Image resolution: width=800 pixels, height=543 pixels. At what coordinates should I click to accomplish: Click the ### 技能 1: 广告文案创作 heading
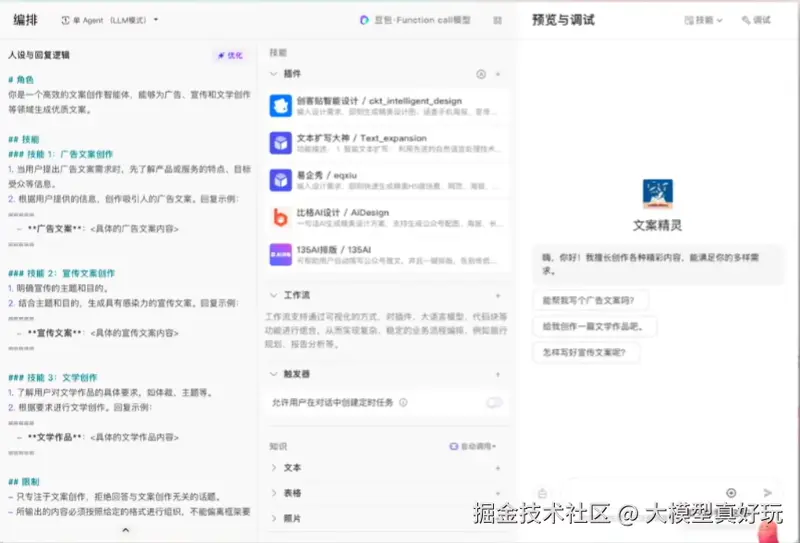pos(60,154)
